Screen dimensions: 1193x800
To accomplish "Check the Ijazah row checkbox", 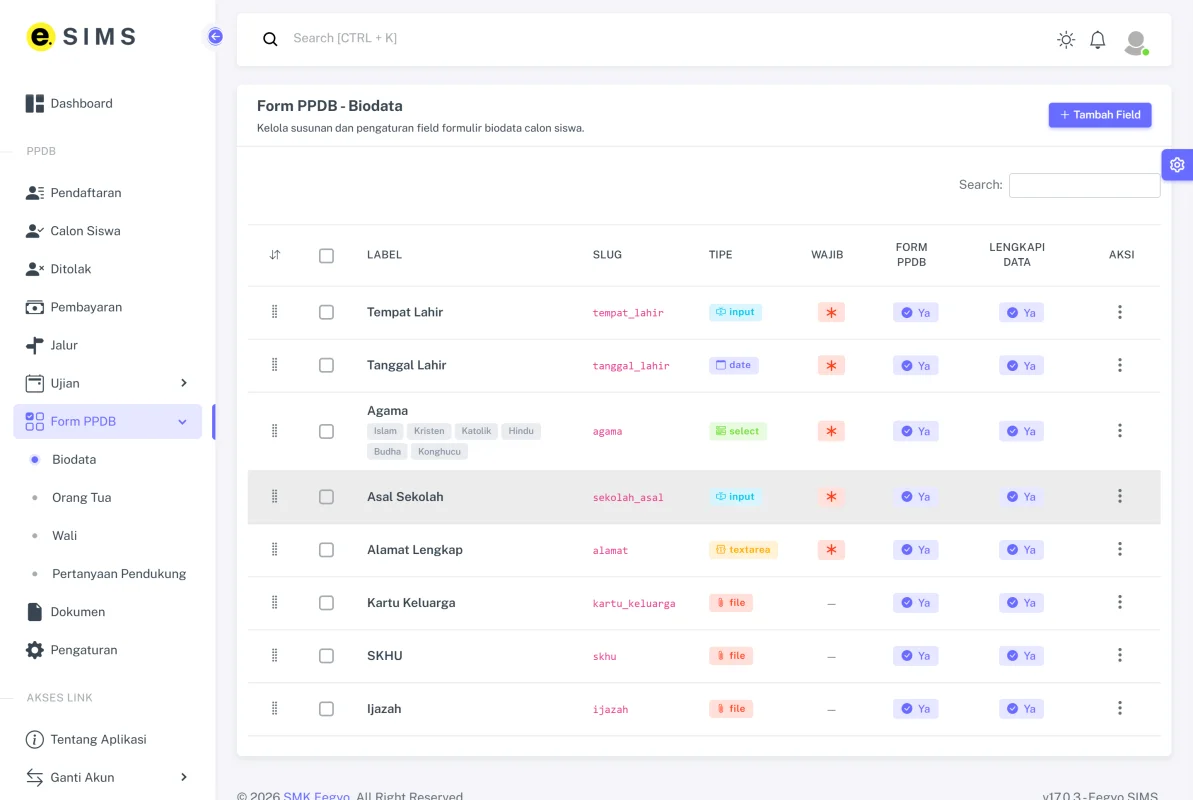I will pos(326,709).
